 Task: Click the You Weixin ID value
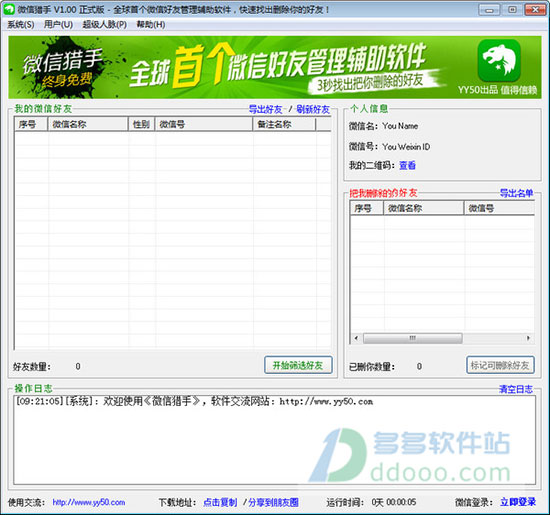click(406, 147)
